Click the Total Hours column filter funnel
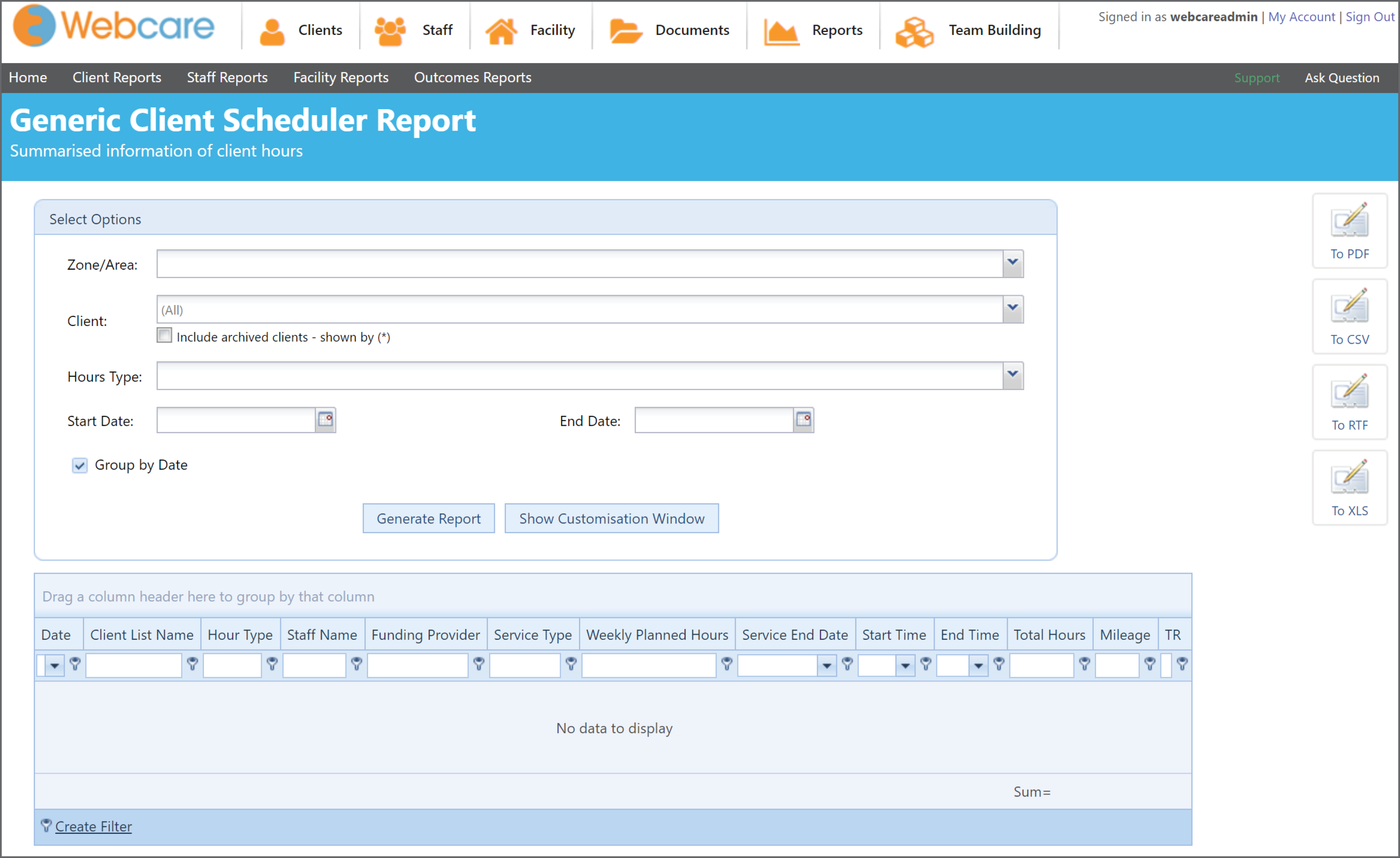Screen dimensions: 1400x858 1084,663
